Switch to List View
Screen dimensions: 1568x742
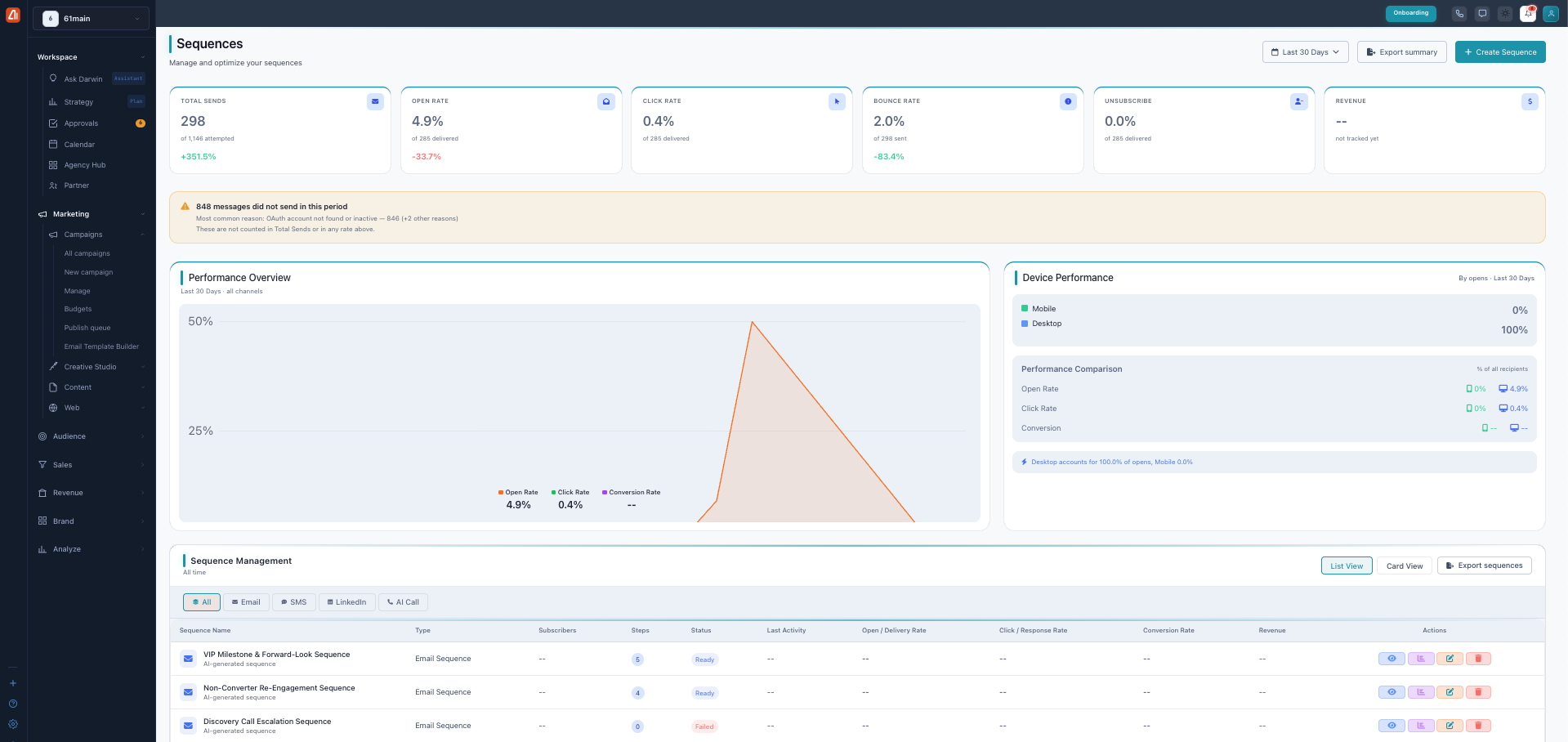coord(1347,565)
